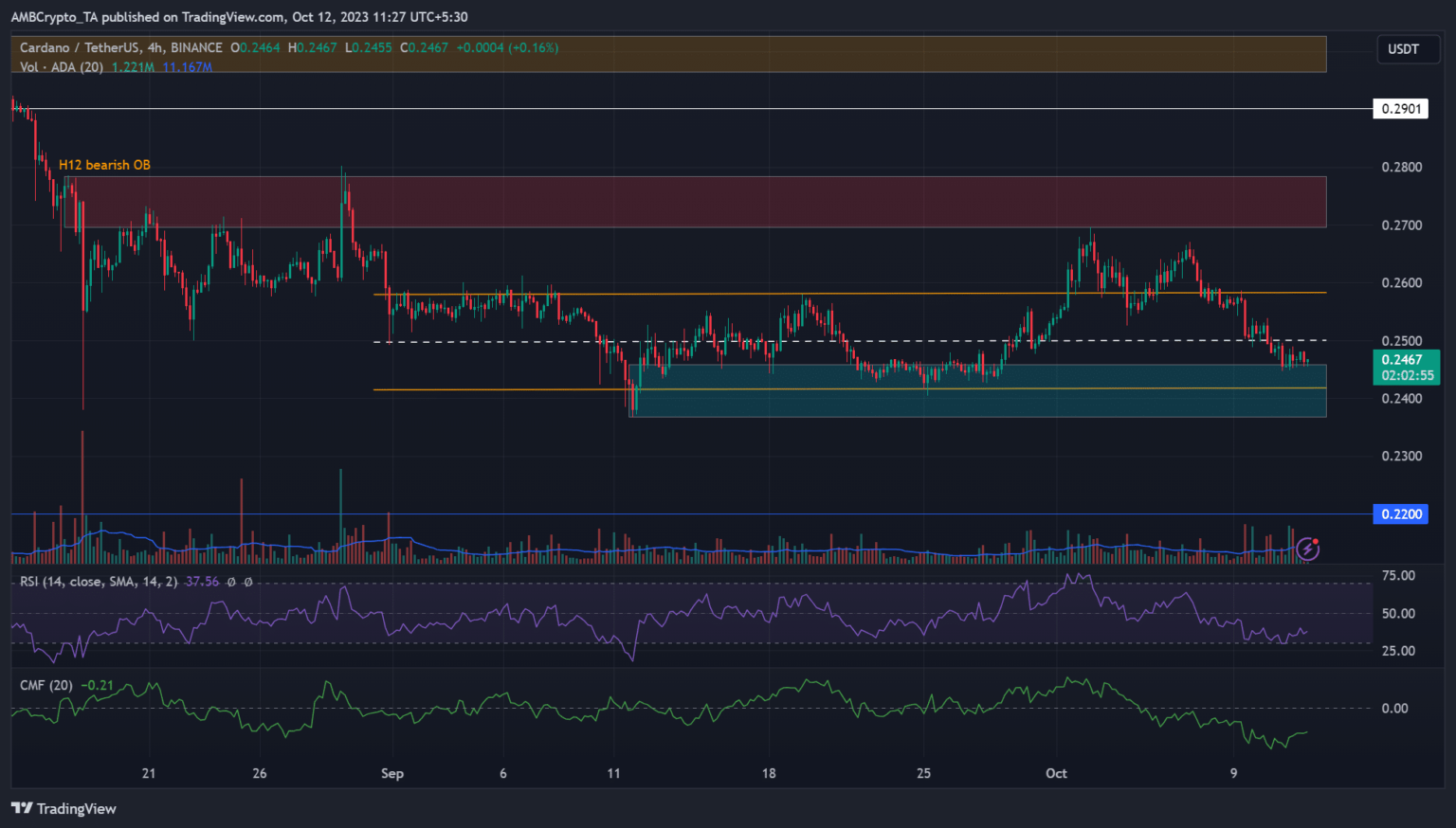Select the RSI indicator legend label

tap(99, 582)
